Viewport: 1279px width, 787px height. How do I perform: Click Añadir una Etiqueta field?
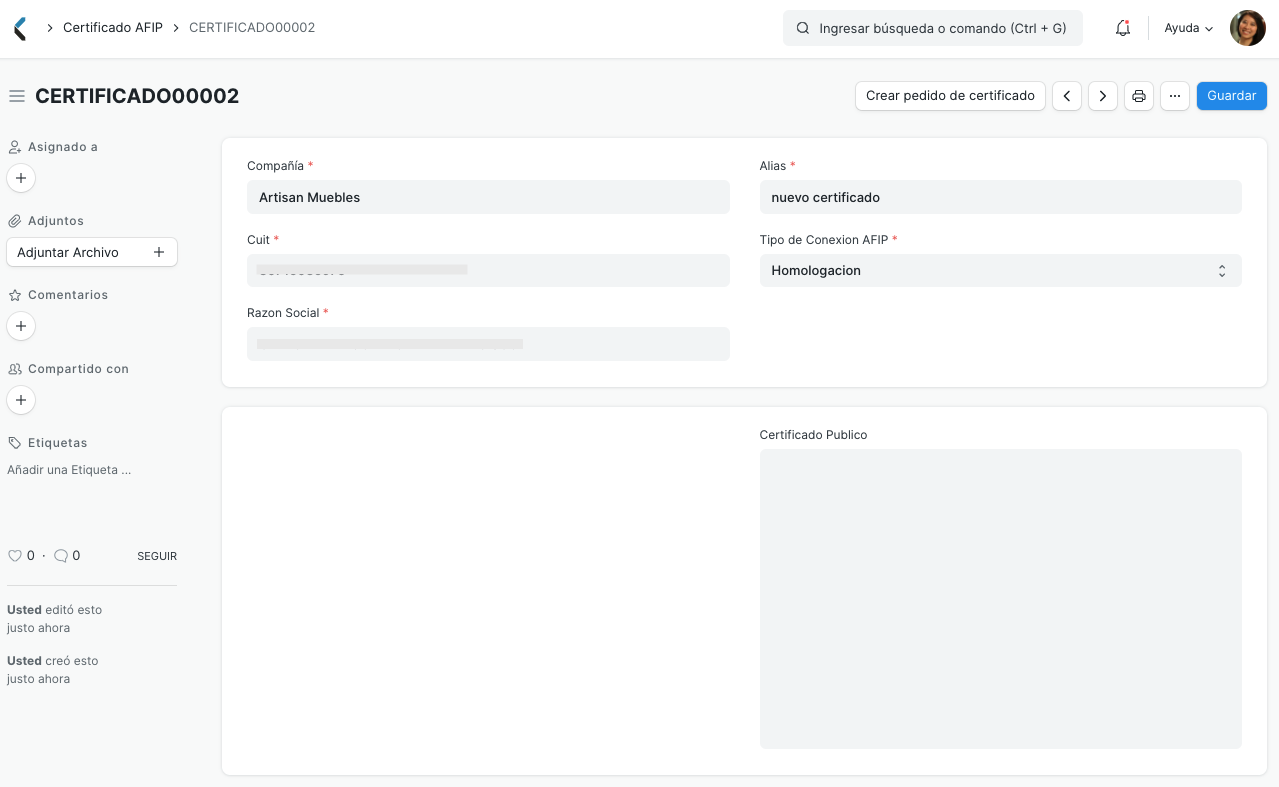(x=69, y=470)
